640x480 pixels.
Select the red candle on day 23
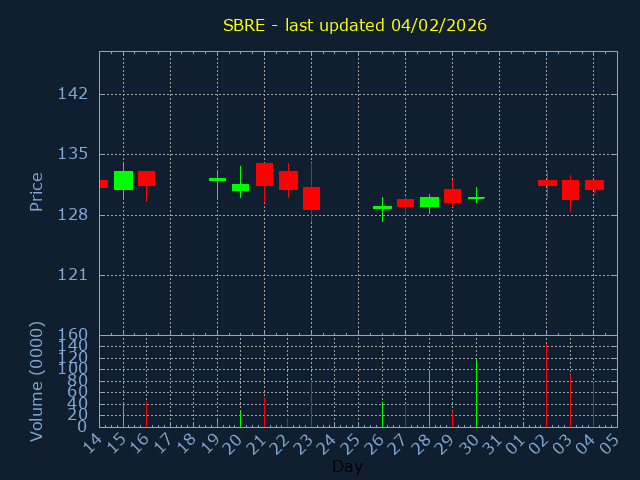point(311,198)
